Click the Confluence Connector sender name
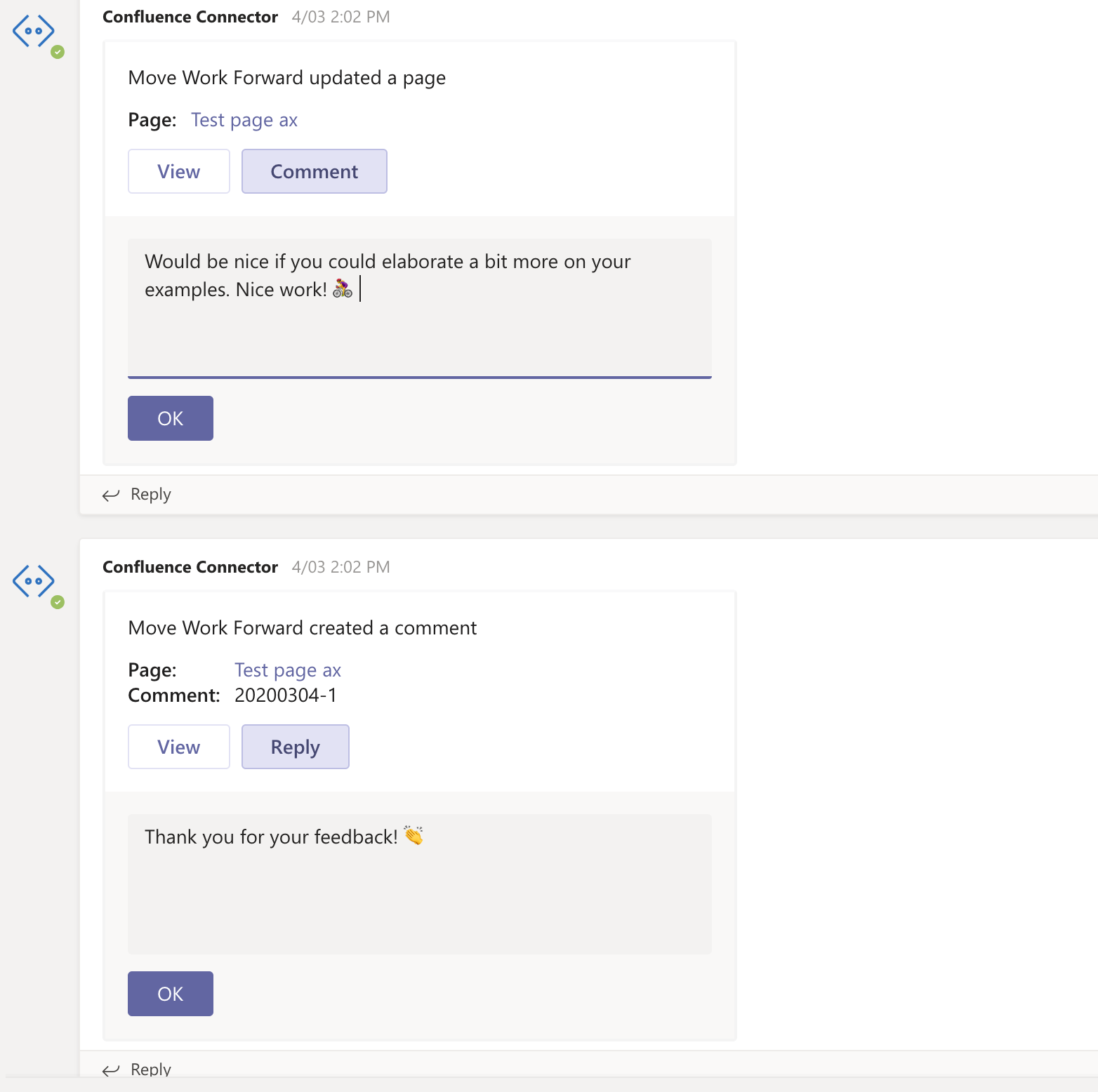Viewport: 1098px width, 1092px height. 190,16
